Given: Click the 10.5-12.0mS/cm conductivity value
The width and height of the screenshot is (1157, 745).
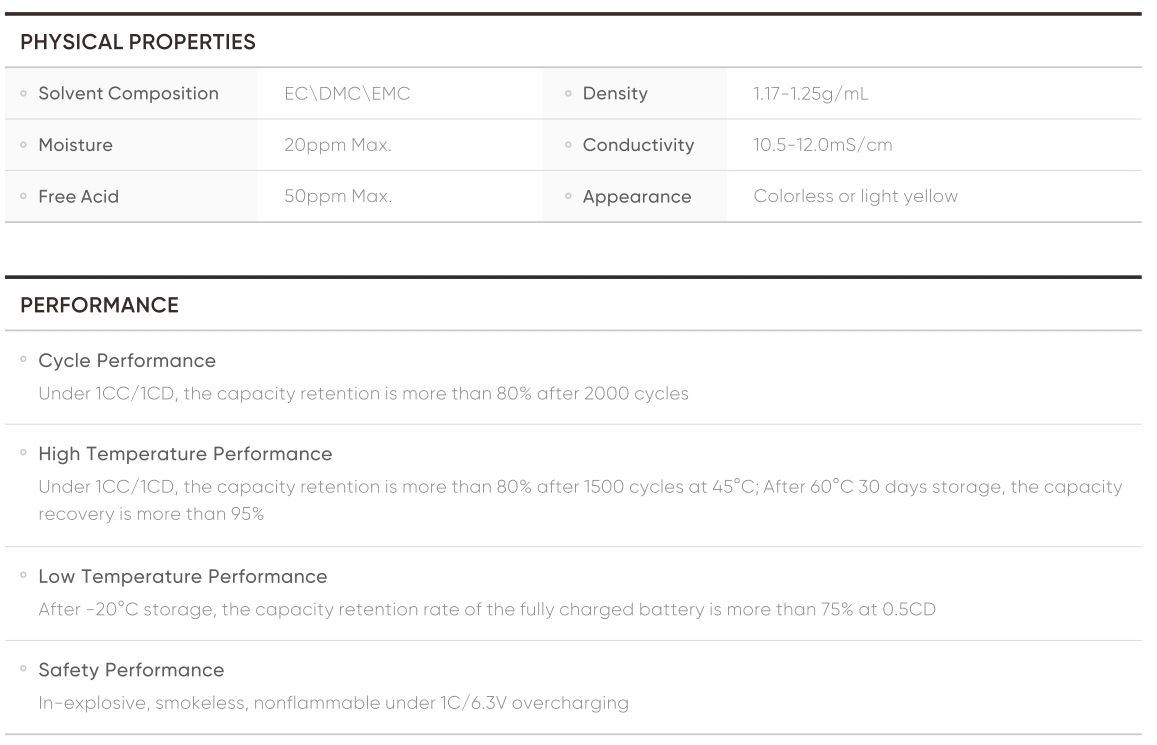Looking at the screenshot, I should click(822, 145).
